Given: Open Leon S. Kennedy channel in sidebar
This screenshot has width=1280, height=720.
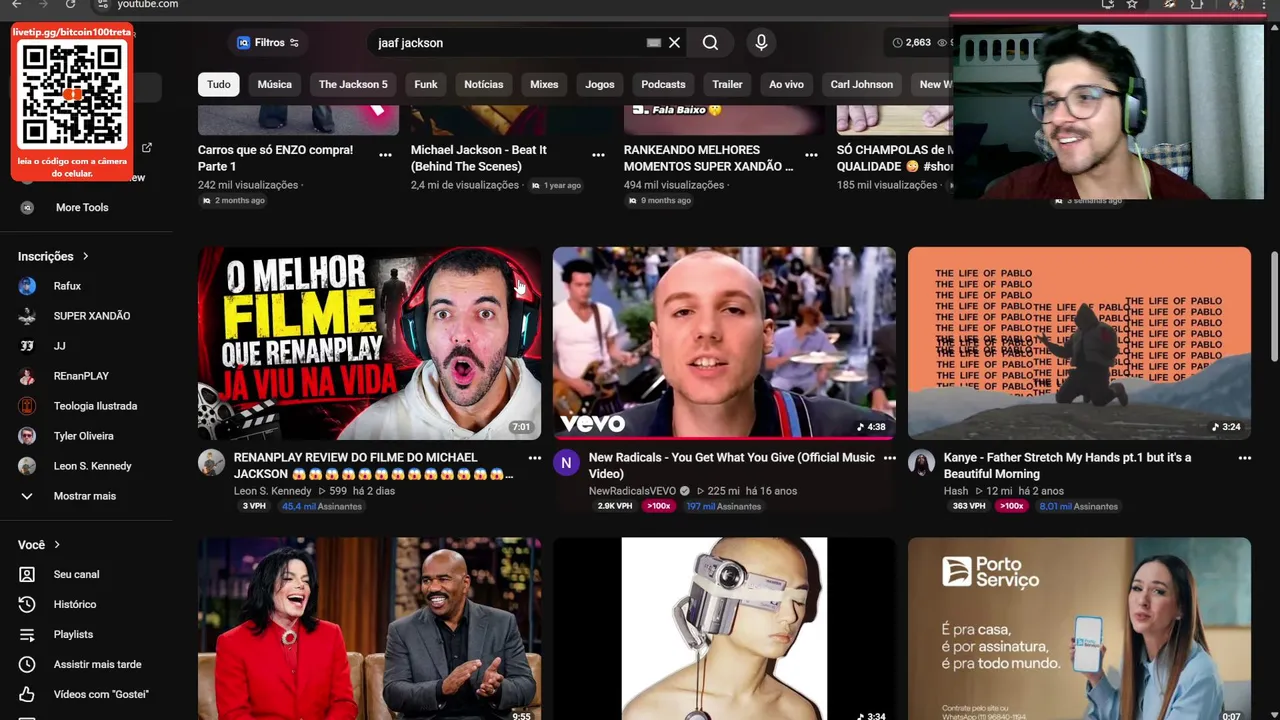Looking at the screenshot, I should (92, 466).
